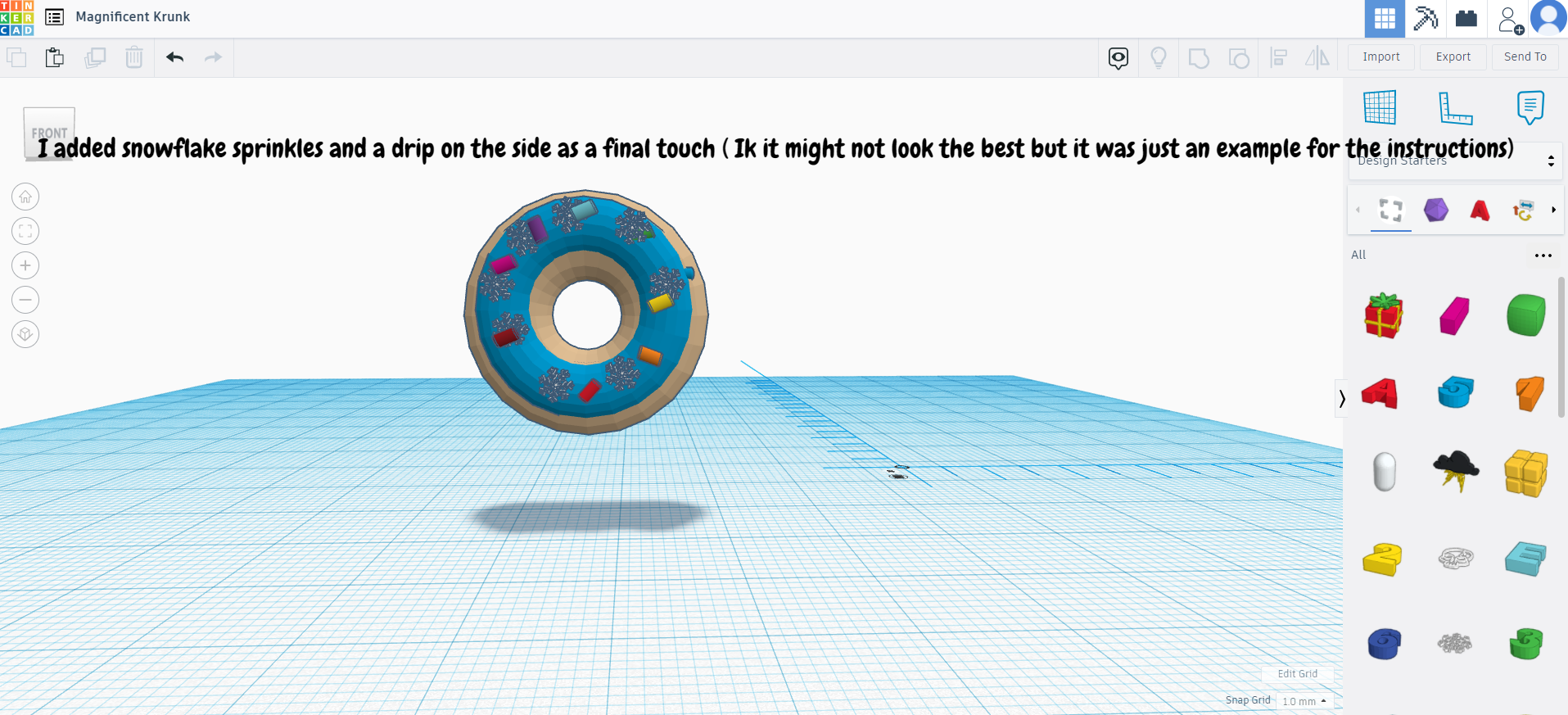
Task: Pick the storm cloud lightning shape
Action: click(x=1456, y=470)
